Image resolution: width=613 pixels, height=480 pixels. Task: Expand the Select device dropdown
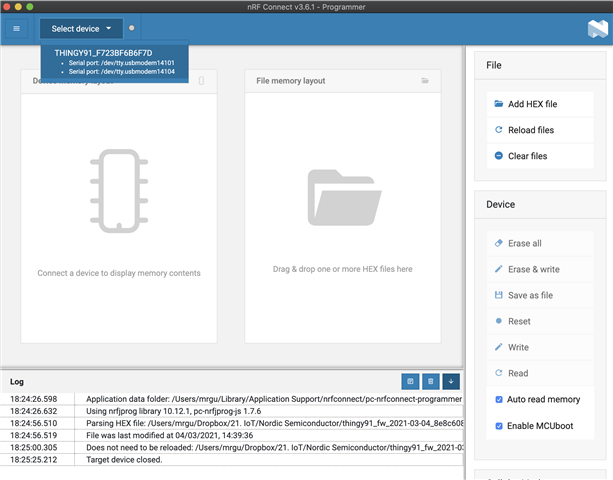coord(81,29)
